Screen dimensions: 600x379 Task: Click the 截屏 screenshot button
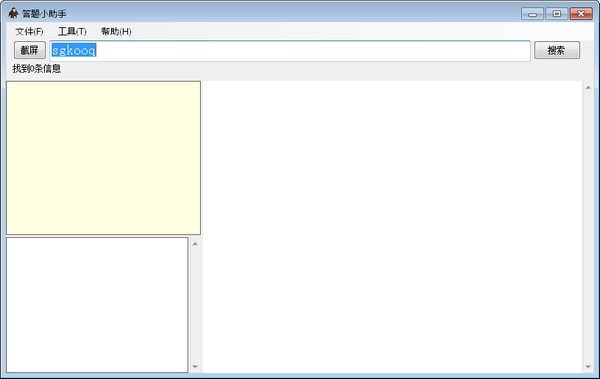coord(30,50)
